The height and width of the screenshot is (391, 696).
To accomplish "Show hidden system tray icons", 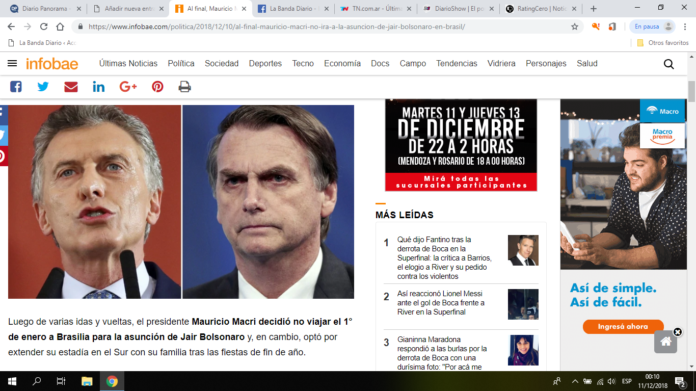I will click(x=575, y=381).
